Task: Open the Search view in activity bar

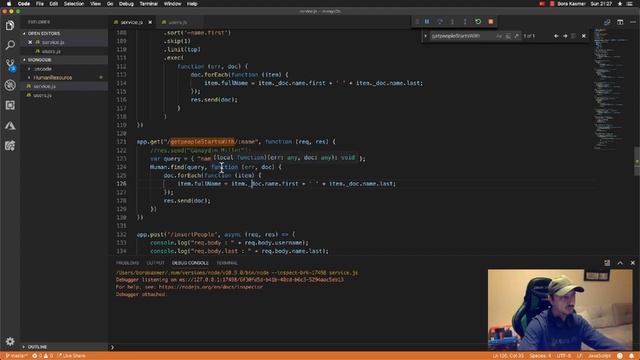Action: tap(10, 45)
